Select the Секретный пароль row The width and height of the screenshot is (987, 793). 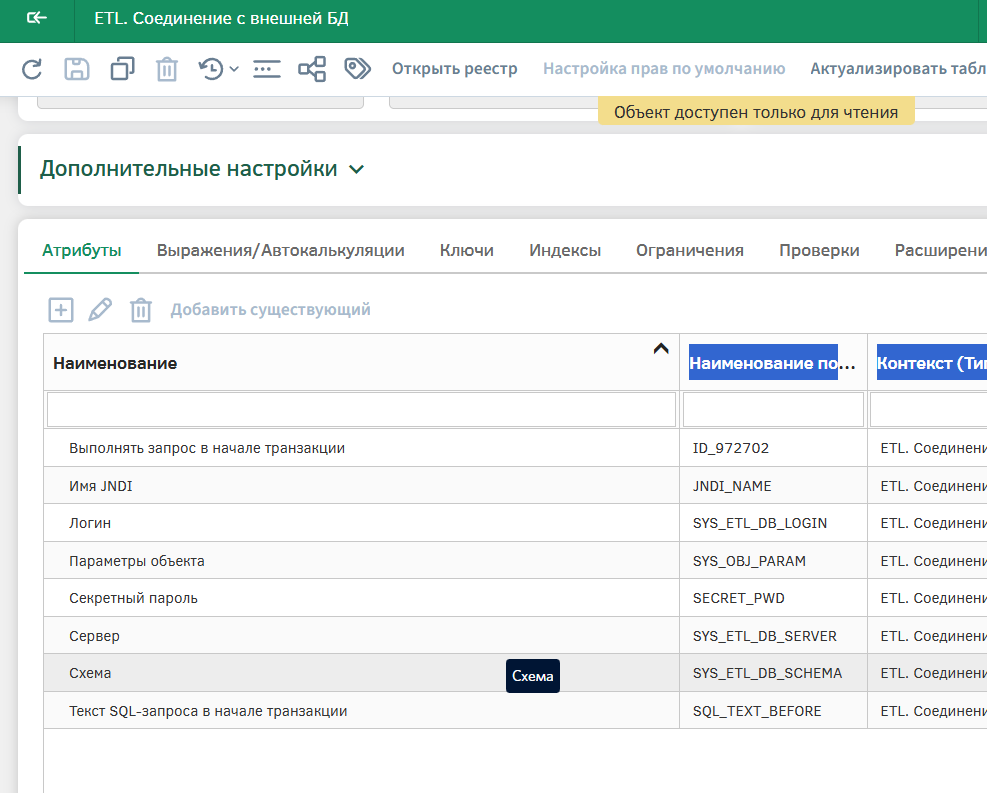tap(133, 598)
